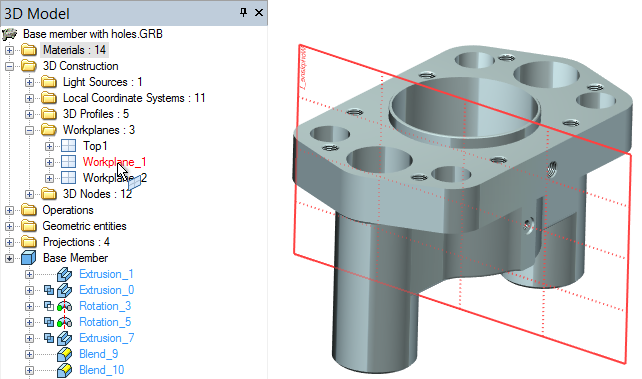Select the Rotation_5 icon
Viewport: 642px width, 379px height.
pyautogui.click(x=64, y=322)
